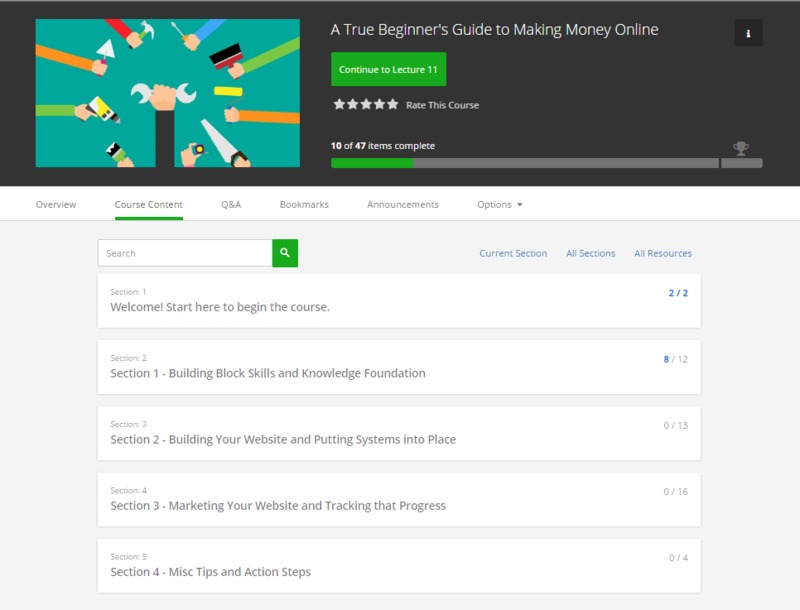Expand Section 3 Marketing Your Website
Viewport: 800px width, 610px height.
(x=399, y=499)
